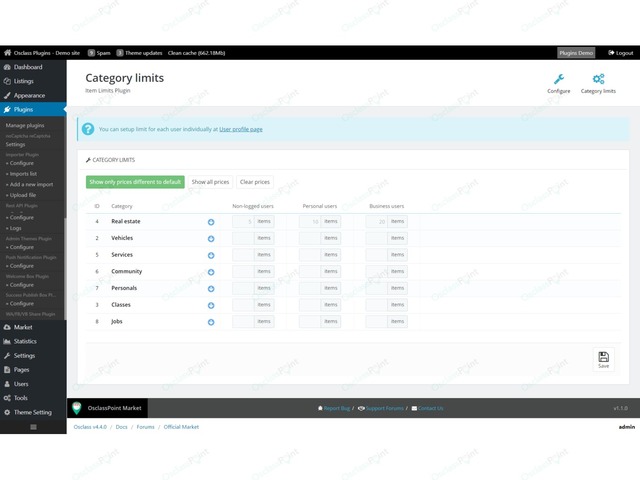Open Theme Setting in the sidebar
This screenshot has height=480, width=640.
pyautogui.click(x=33, y=412)
